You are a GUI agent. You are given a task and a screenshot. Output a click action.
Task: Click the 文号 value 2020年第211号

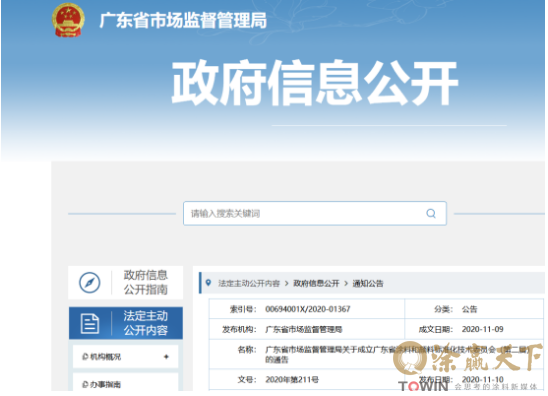tap(292, 380)
